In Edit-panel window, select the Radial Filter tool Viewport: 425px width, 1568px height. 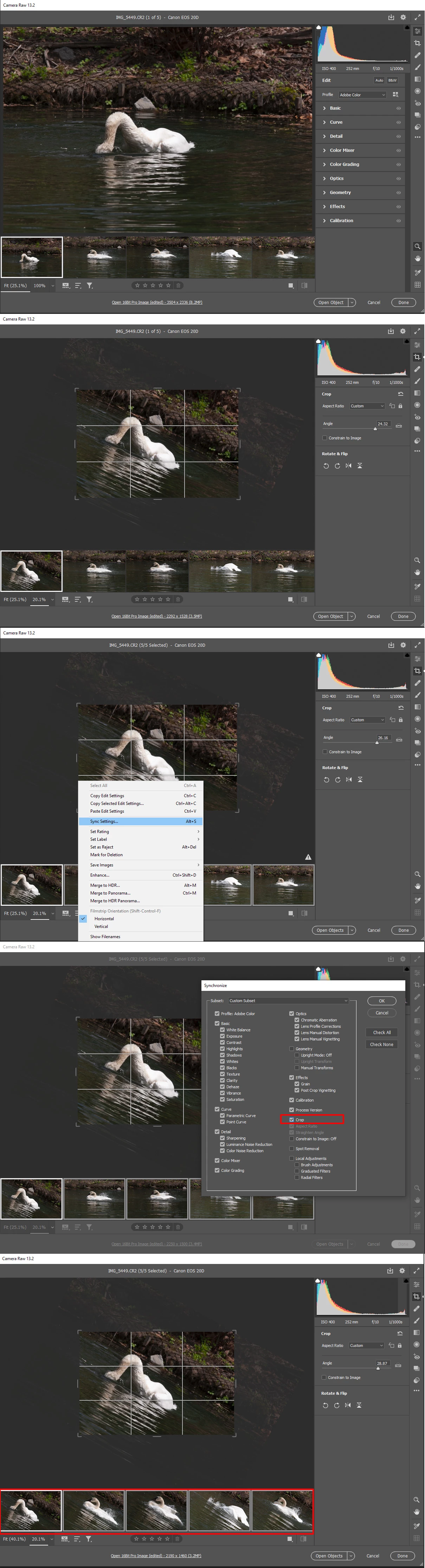(417, 91)
